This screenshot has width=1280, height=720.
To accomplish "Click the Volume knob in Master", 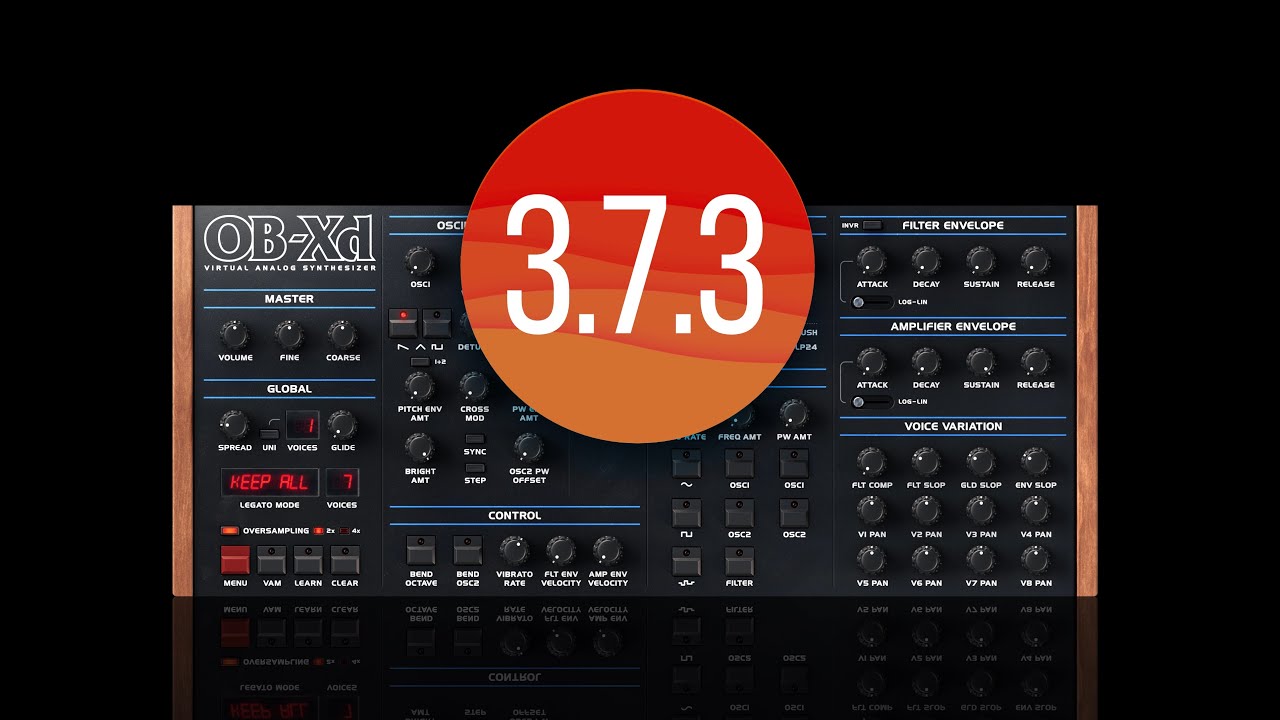I will 235,334.
